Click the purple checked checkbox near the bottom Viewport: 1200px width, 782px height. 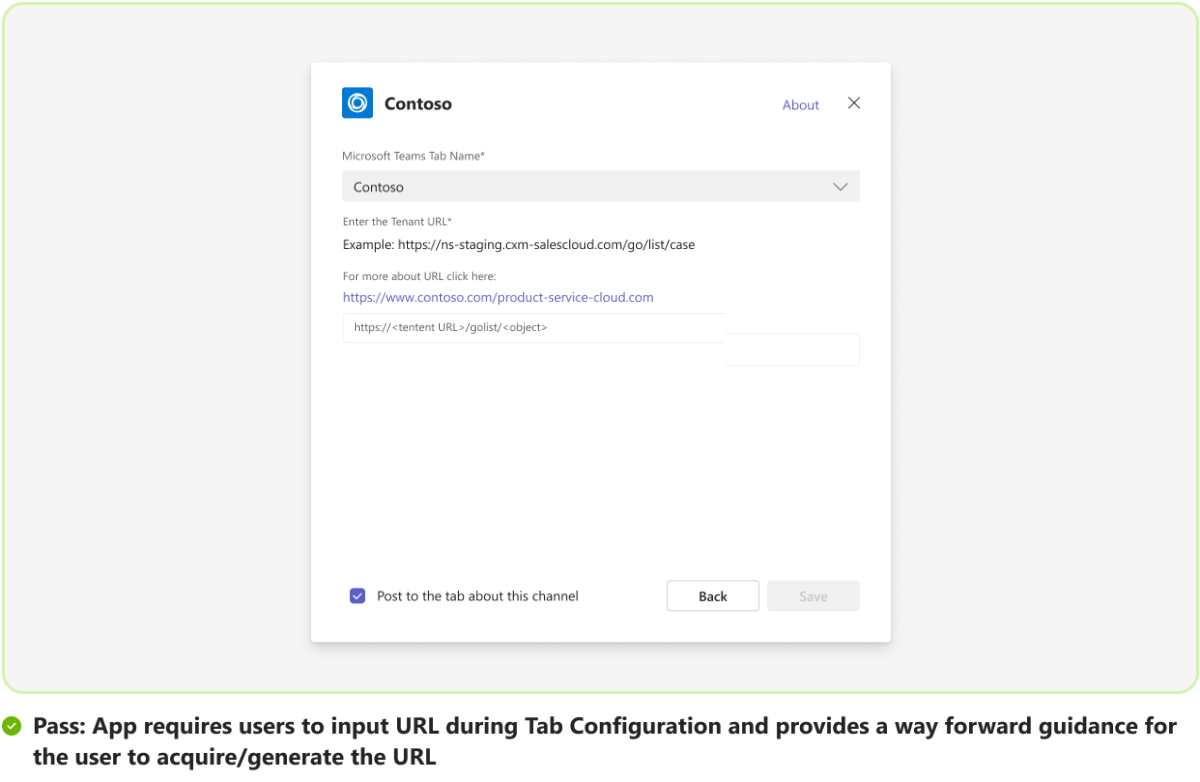tap(357, 595)
